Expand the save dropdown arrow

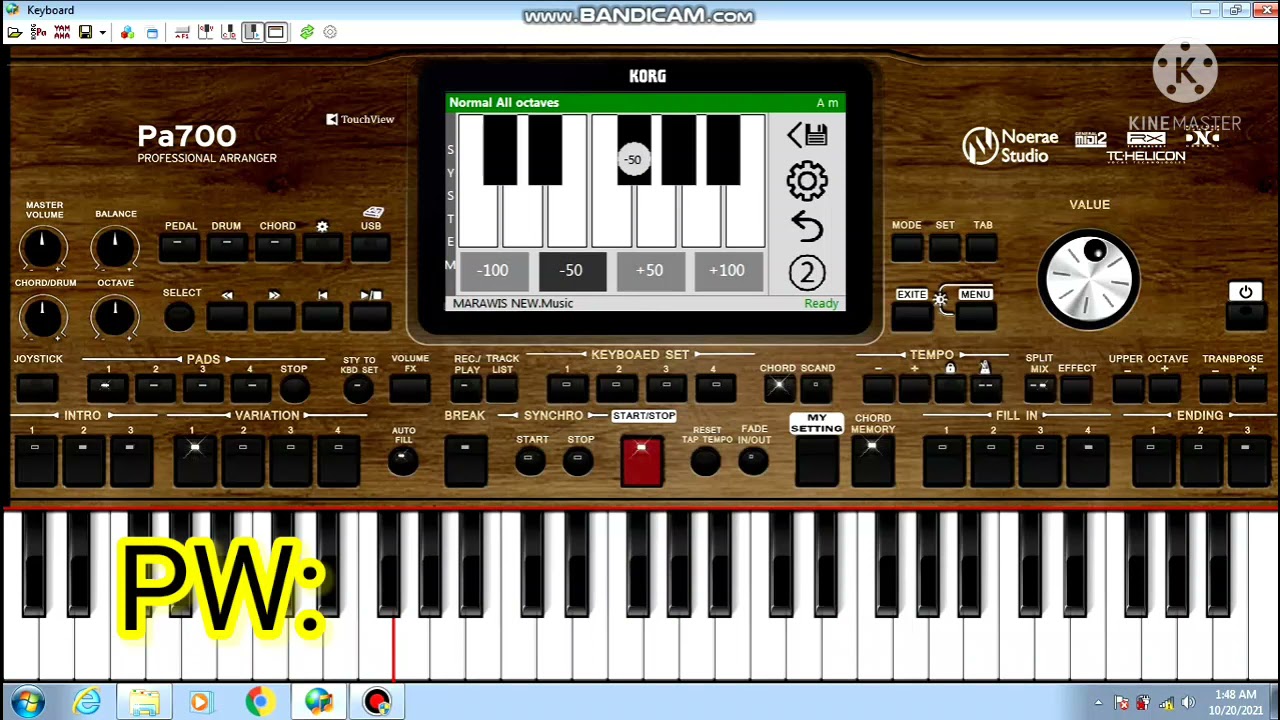[103, 33]
